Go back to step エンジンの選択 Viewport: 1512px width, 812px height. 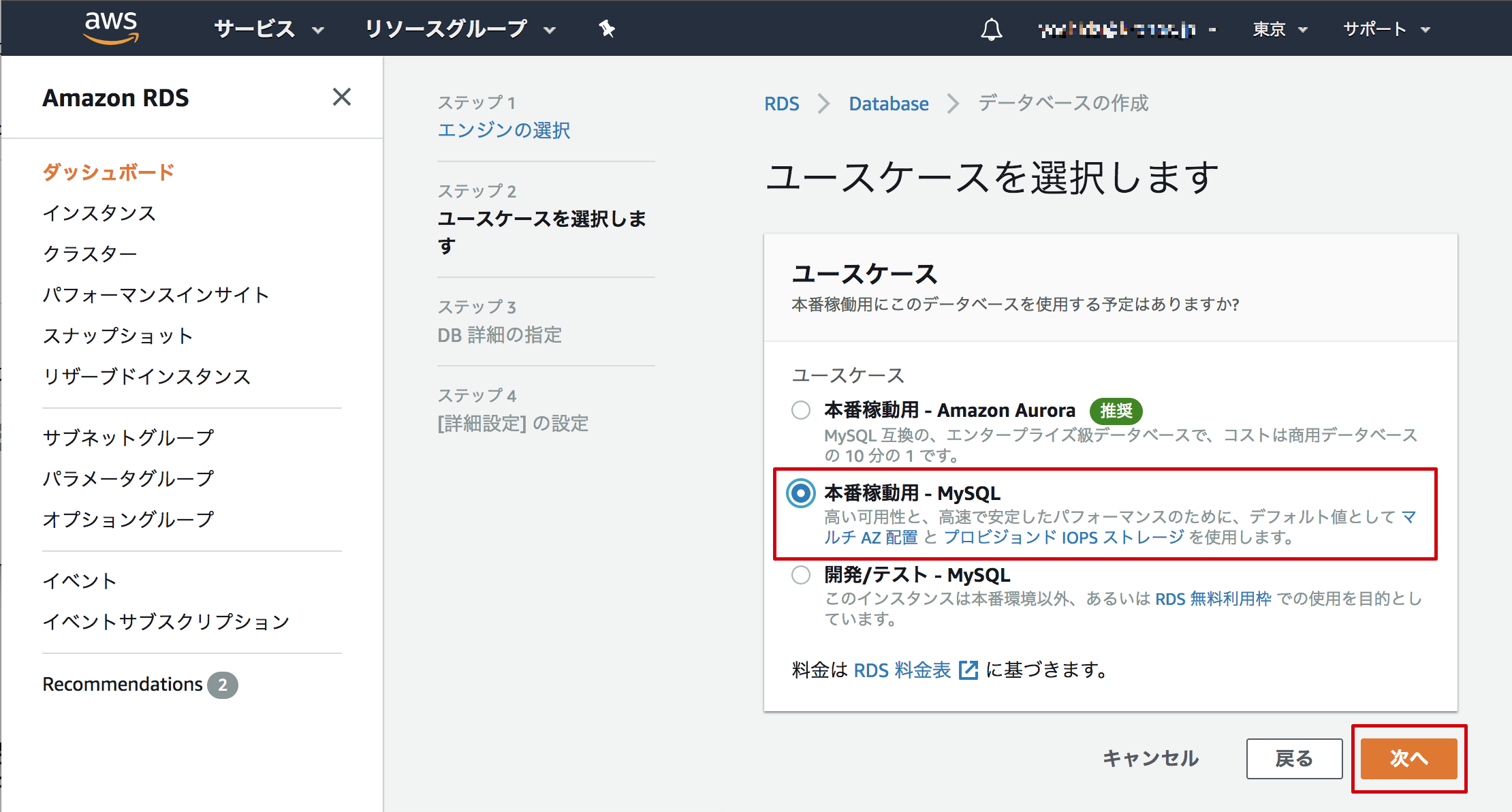[504, 130]
